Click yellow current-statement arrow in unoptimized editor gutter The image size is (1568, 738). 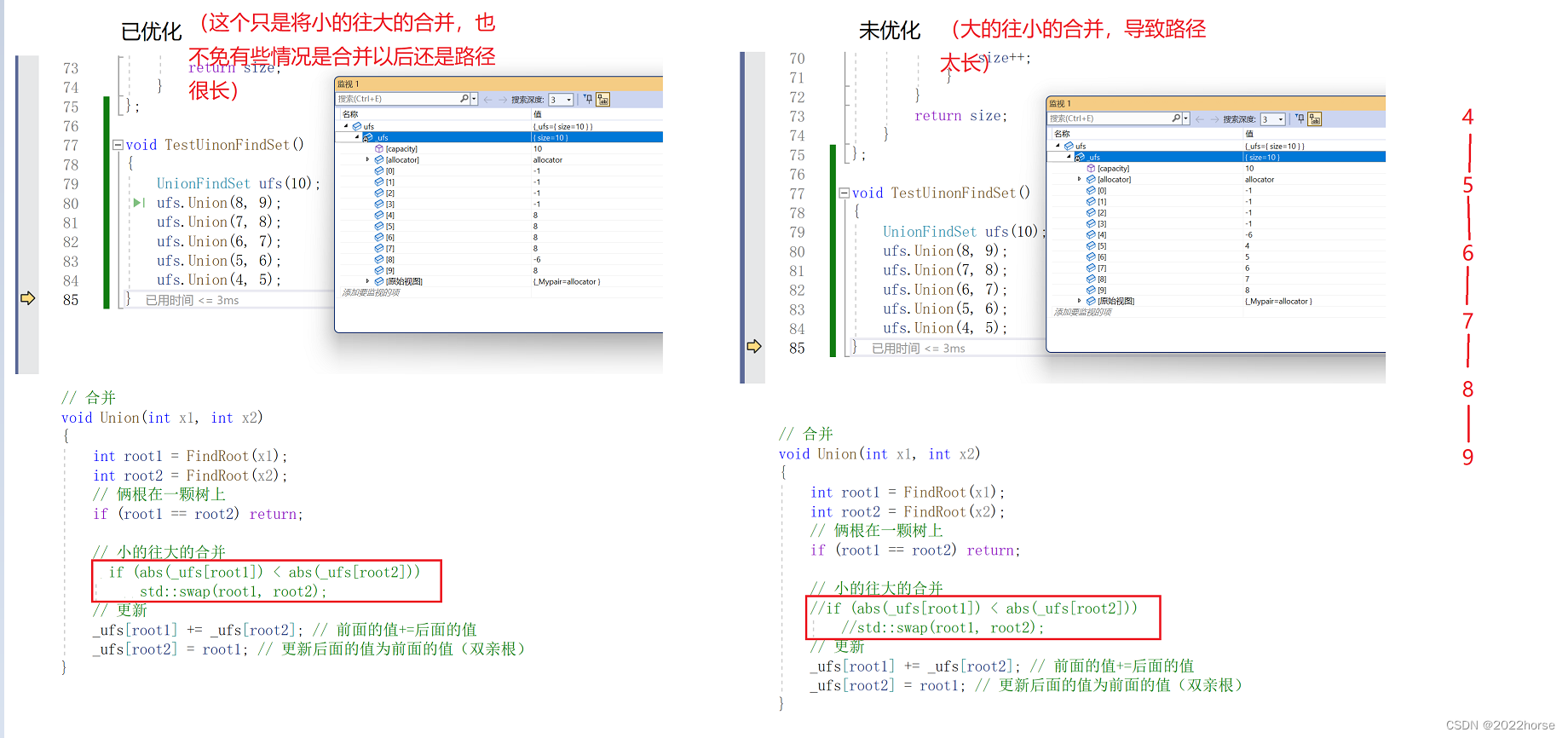pos(754,346)
